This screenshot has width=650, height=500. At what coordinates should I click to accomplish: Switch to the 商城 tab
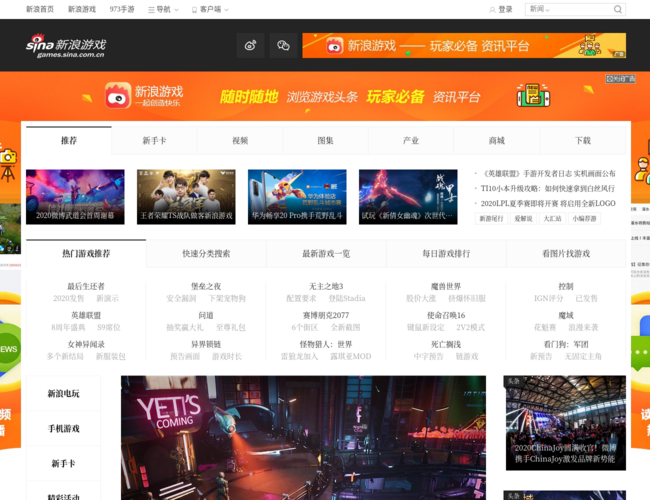point(497,141)
